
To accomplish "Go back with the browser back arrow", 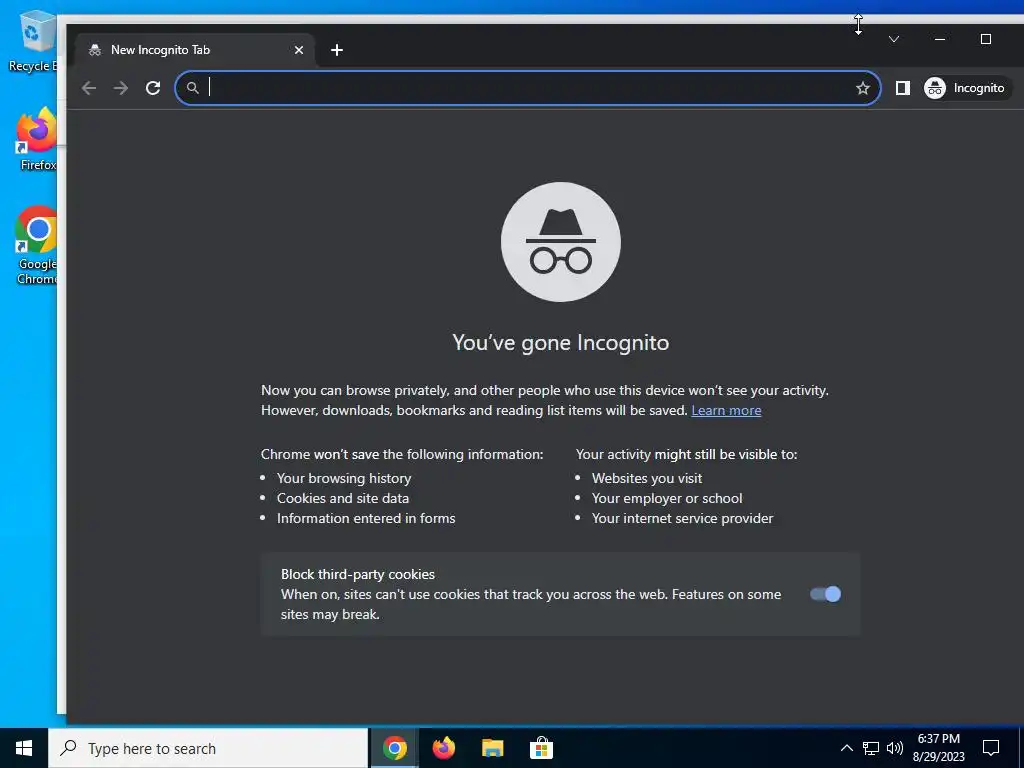I will pyautogui.click(x=89, y=88).
